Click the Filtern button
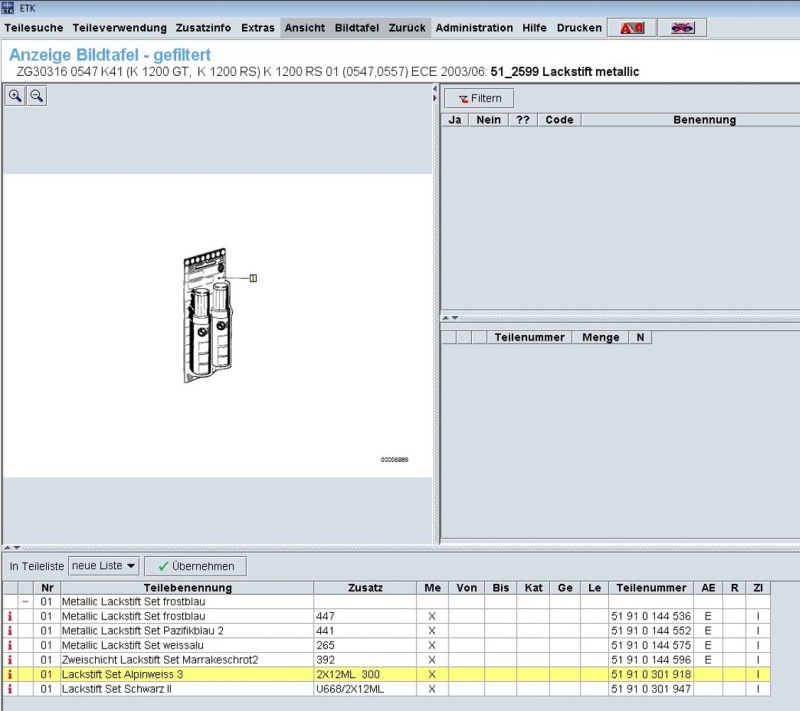The image size is (800, 711). [x=479, y=98]
